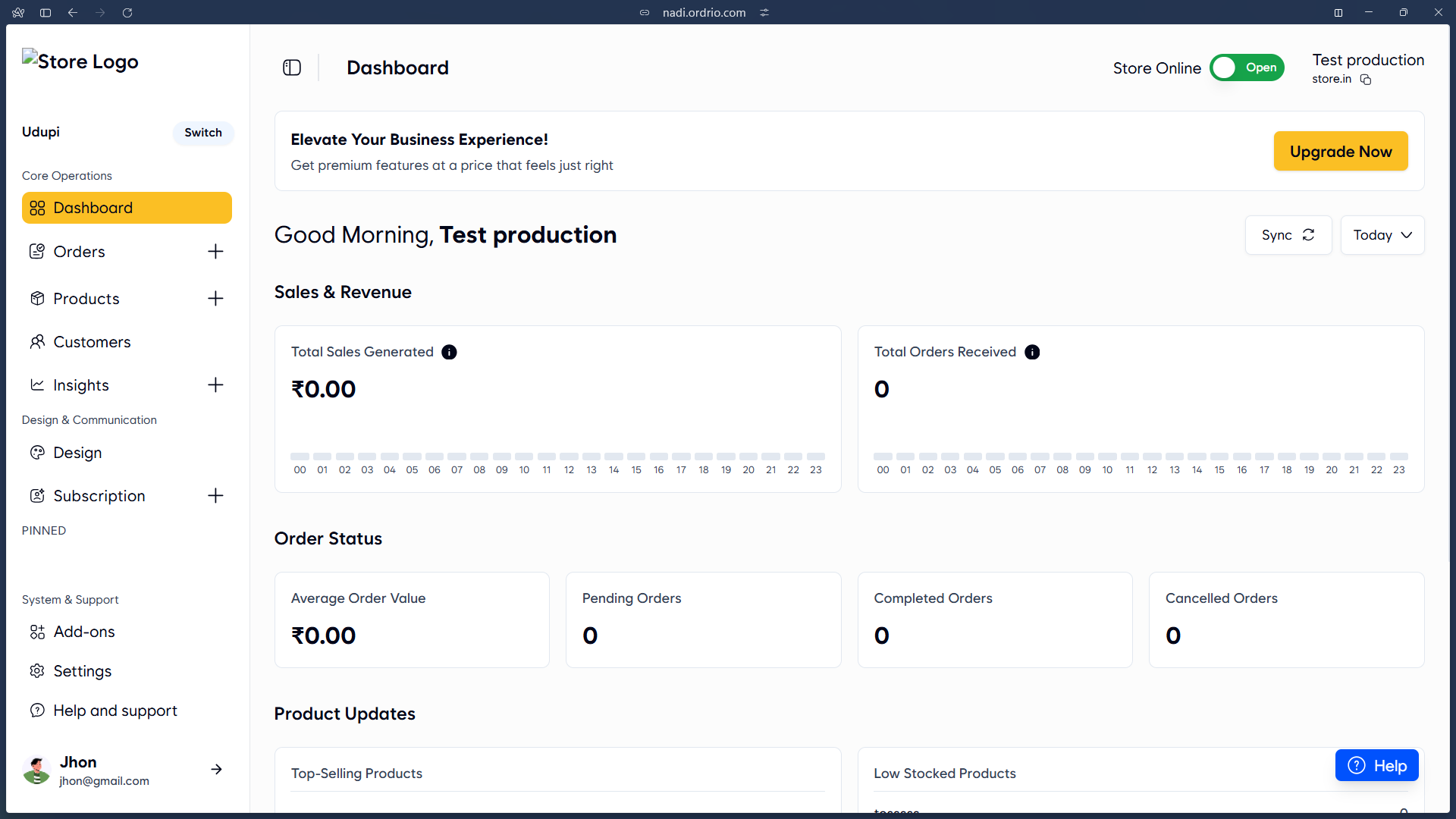The height and width of the screenshot is (819, 1456).
Task: Click the Products box icon
Action: point(37,299)
